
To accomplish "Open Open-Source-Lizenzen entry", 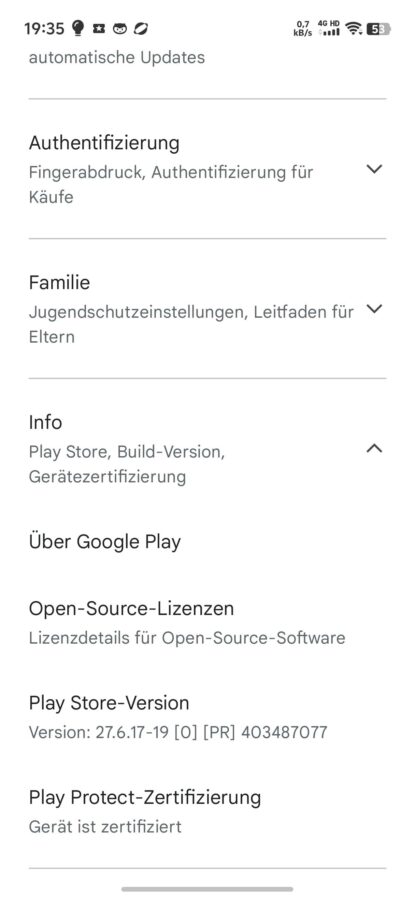I will coord(207,622).
